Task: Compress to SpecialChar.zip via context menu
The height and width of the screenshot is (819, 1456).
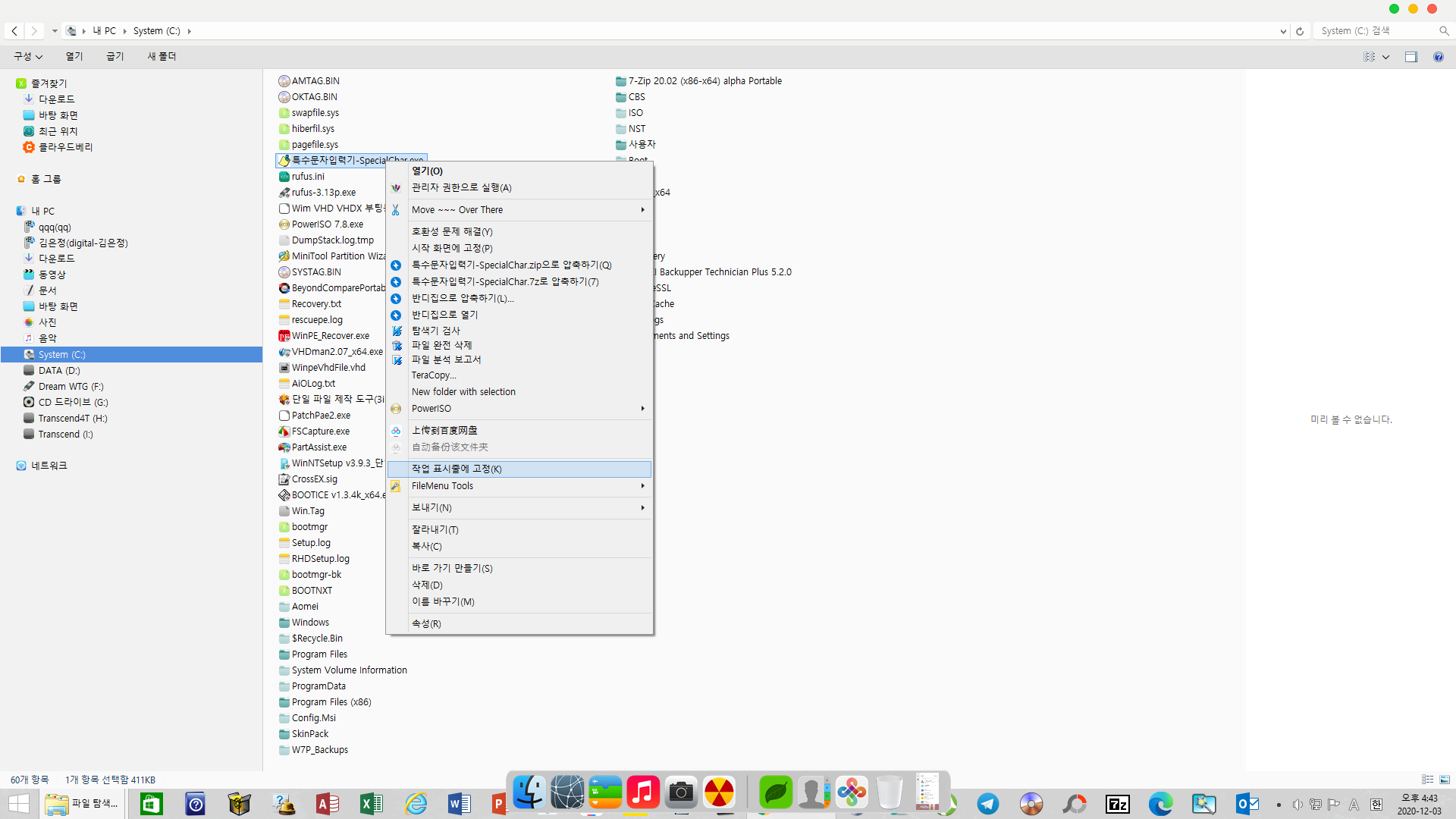Action: coord(519,265)
